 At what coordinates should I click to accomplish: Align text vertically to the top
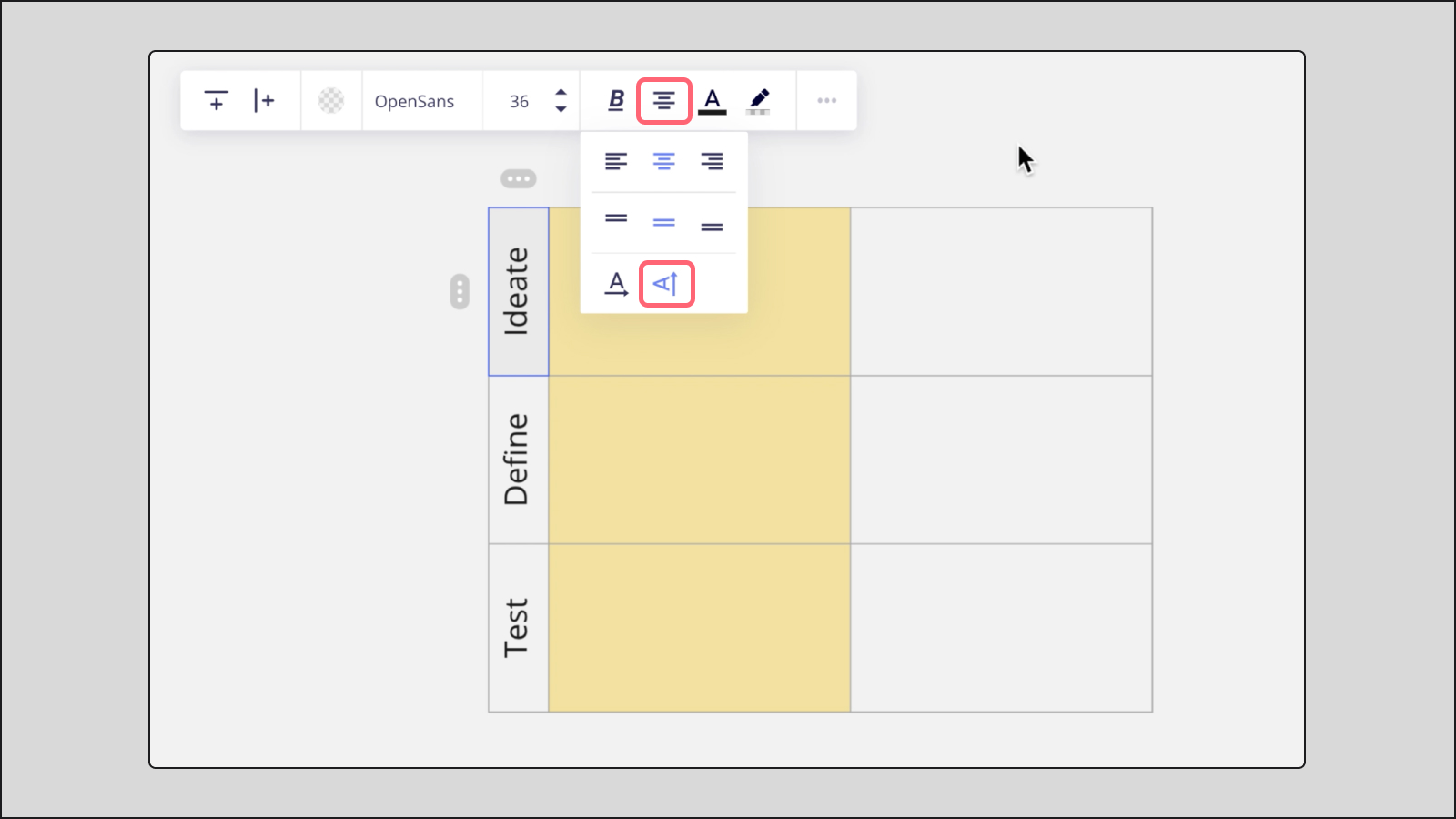click(x=616, y=218)
